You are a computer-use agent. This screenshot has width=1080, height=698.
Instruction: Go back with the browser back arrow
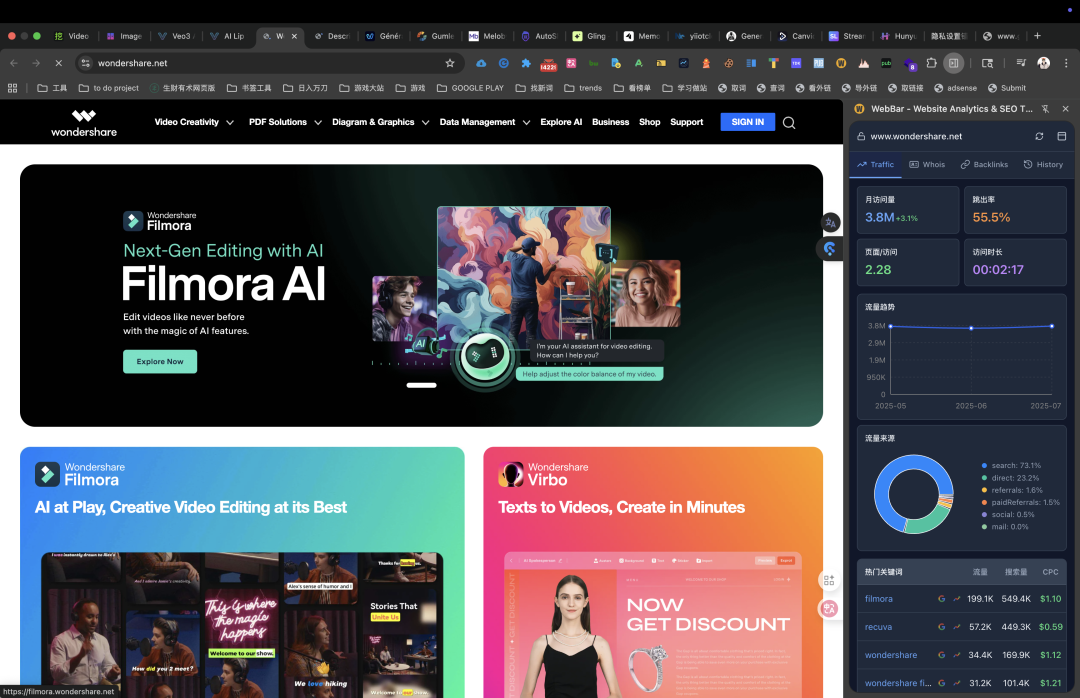[x=14, y=63]
